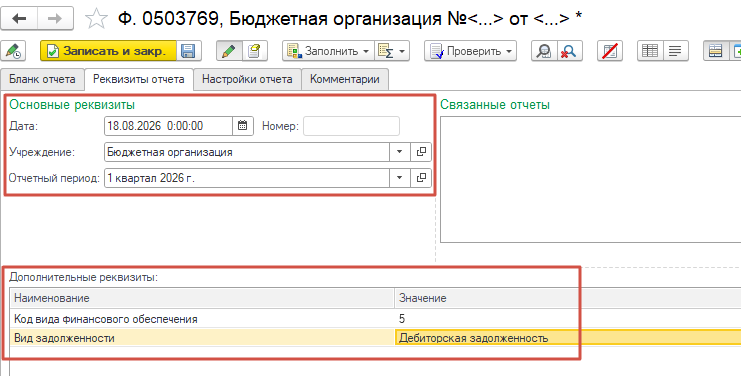Open the Заполнить dropdown menu

coord(328,51)
